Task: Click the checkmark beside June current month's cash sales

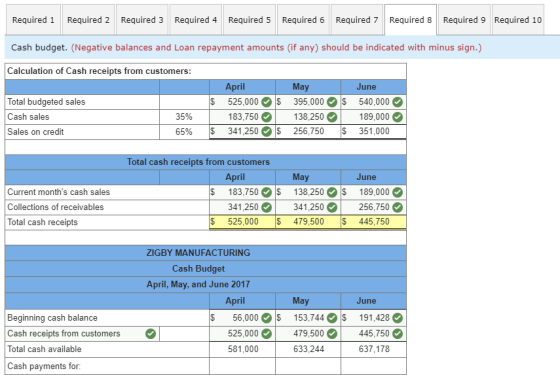Action: click(x=398, y=192)
